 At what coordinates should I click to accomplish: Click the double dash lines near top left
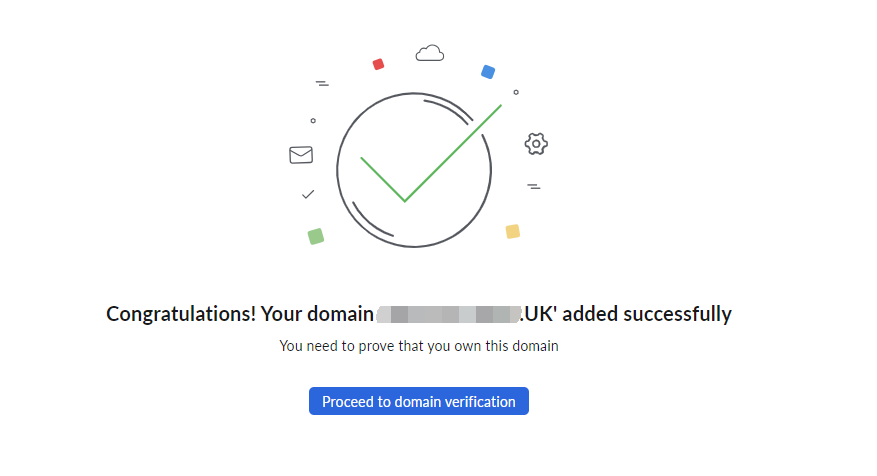point(322,83)
